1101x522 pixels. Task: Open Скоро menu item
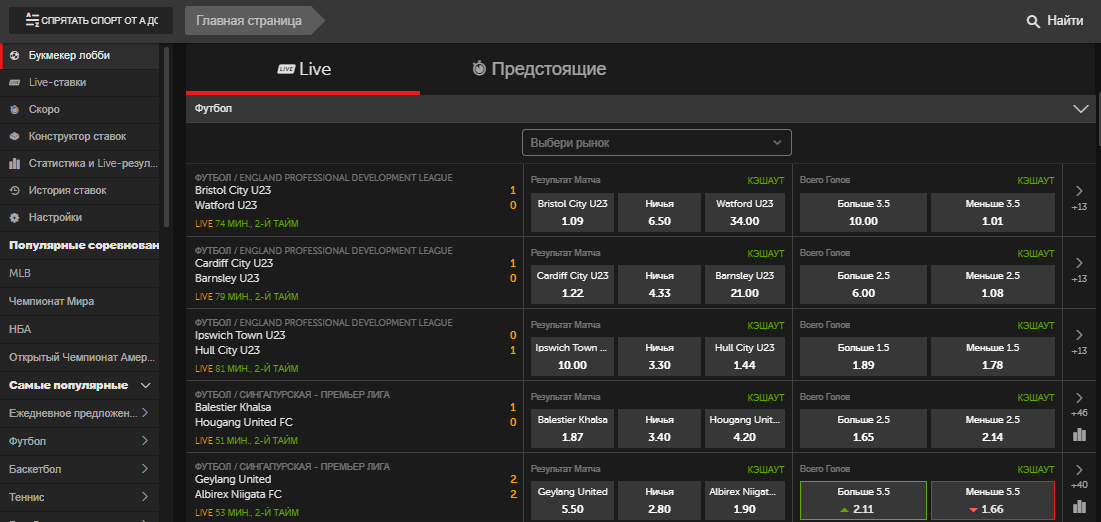click(x=80, y=110)
